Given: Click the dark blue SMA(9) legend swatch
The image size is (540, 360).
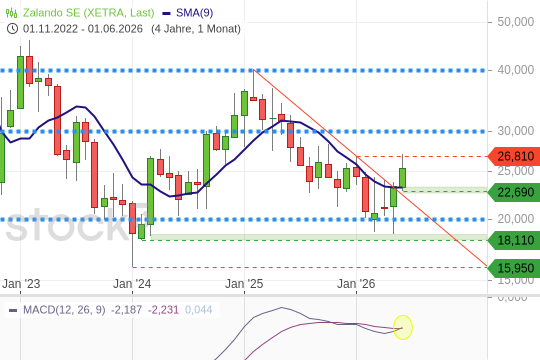Looking at the screenshot, I should (167, 13).
